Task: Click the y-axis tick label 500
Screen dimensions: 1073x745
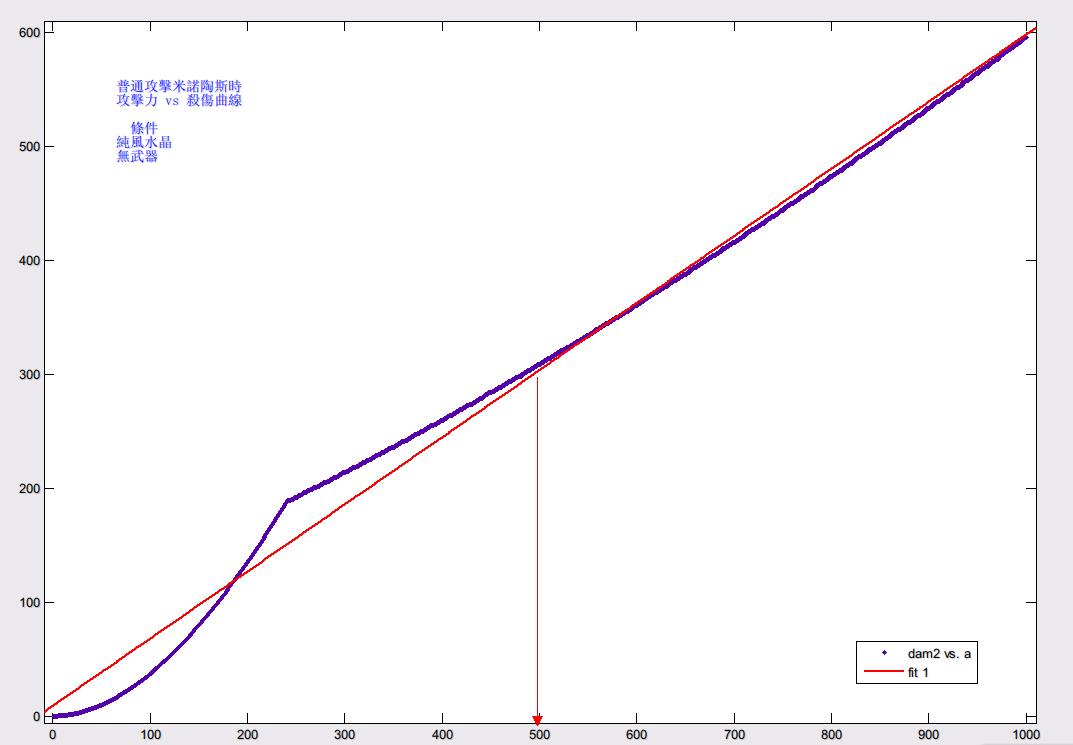Action: (x=28, y=147)
